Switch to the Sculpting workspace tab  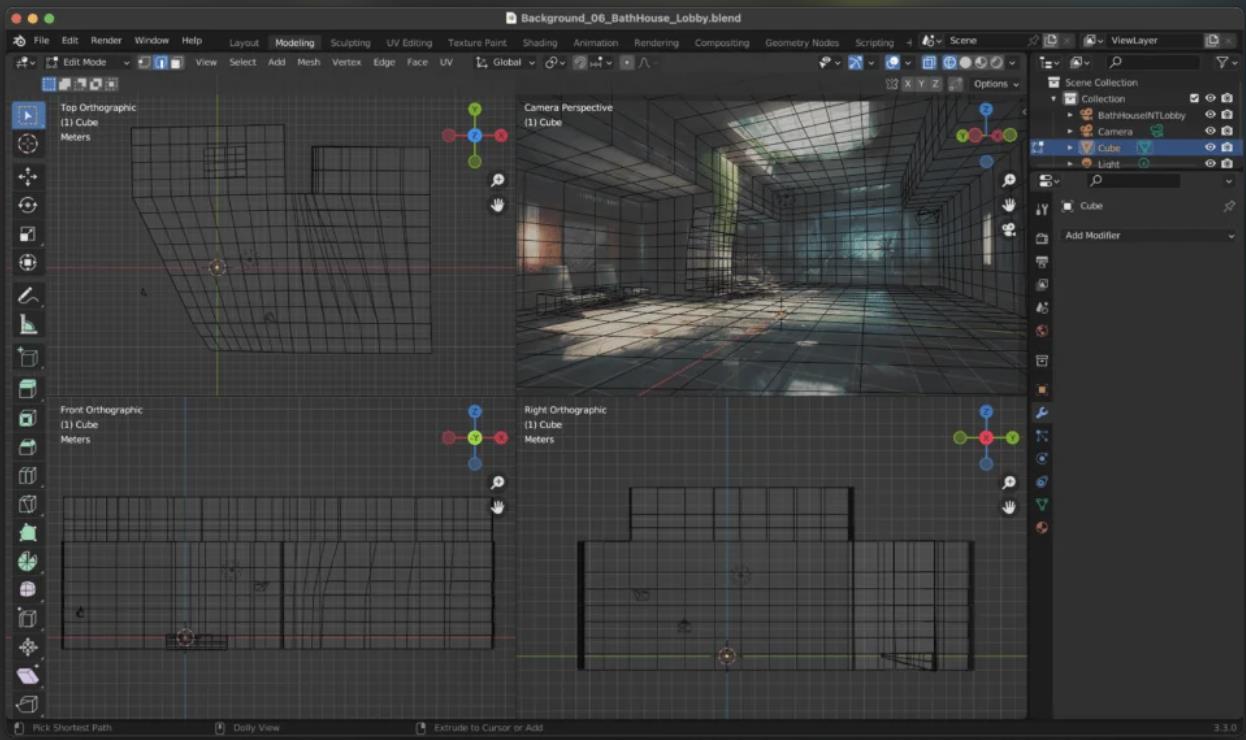click(x=350, y=43)
